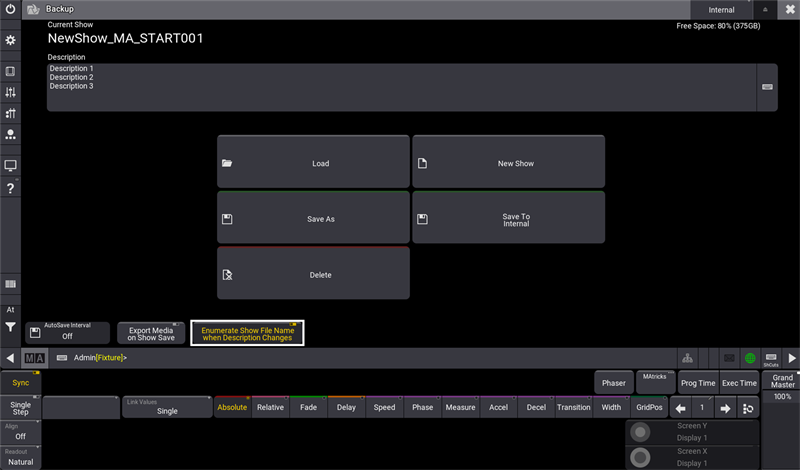Click the Grand Master 100% fader
This screenshot has height=470, width=800.
pyautogui.click(x=781, y=396)
